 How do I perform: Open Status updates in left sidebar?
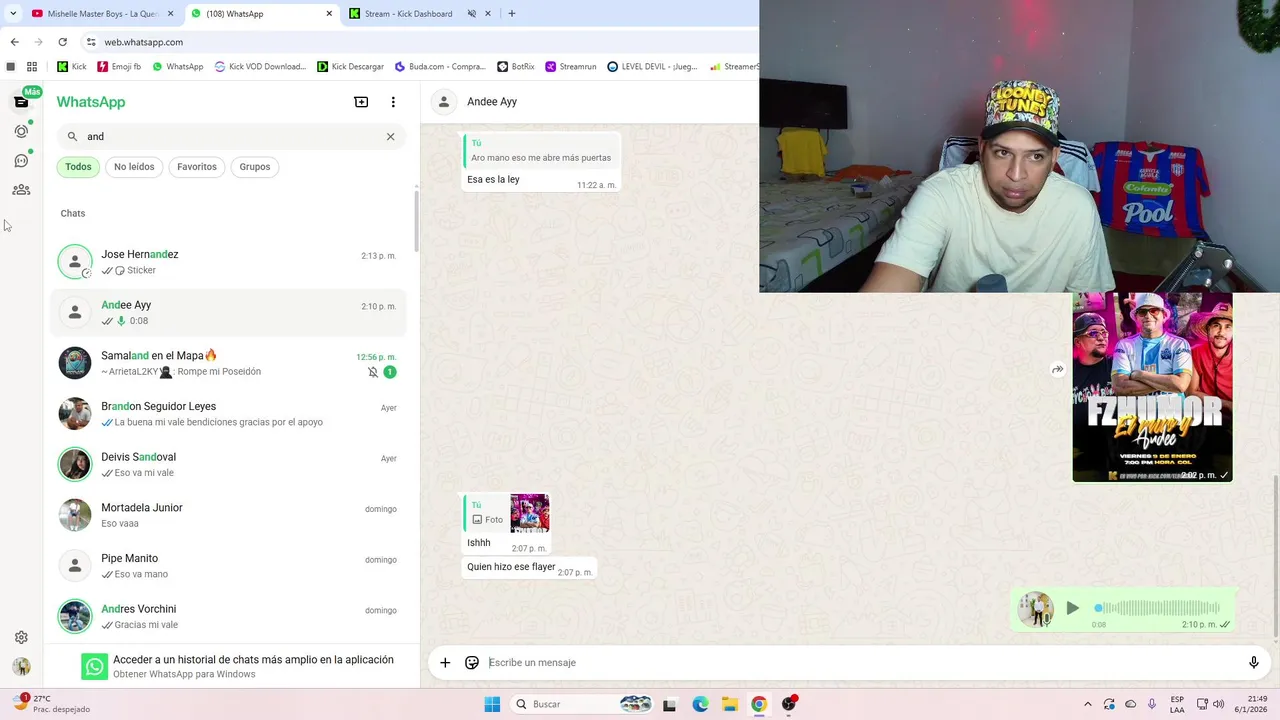tap(21, 131)
